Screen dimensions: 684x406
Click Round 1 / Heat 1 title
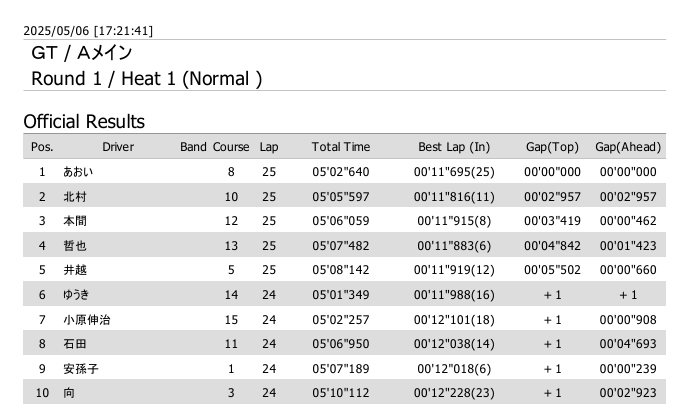point(147,78)
